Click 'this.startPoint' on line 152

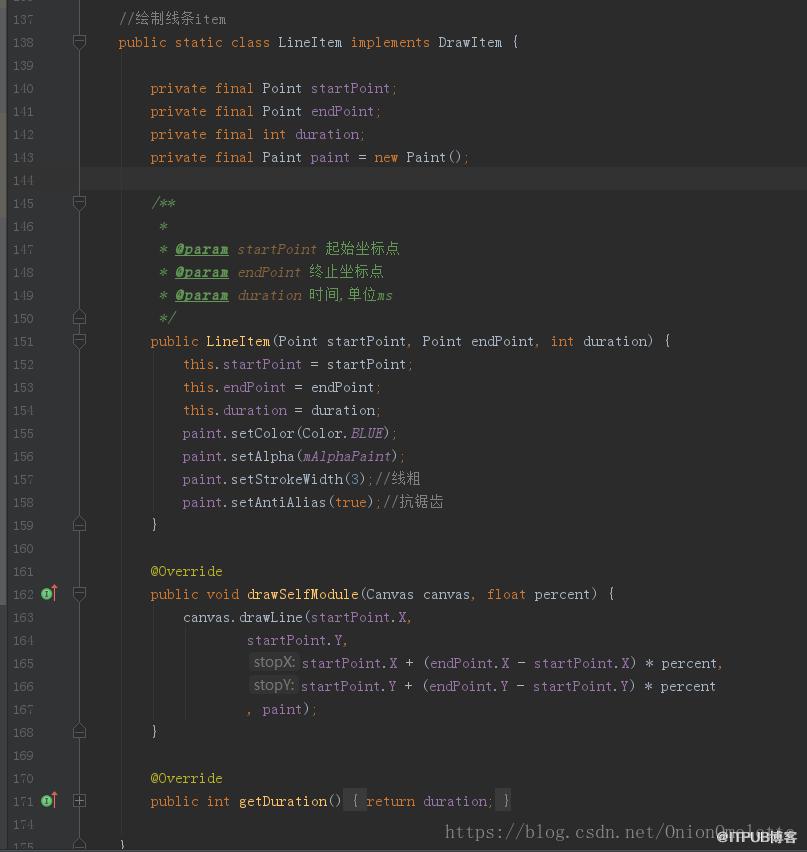pos(242,364)
